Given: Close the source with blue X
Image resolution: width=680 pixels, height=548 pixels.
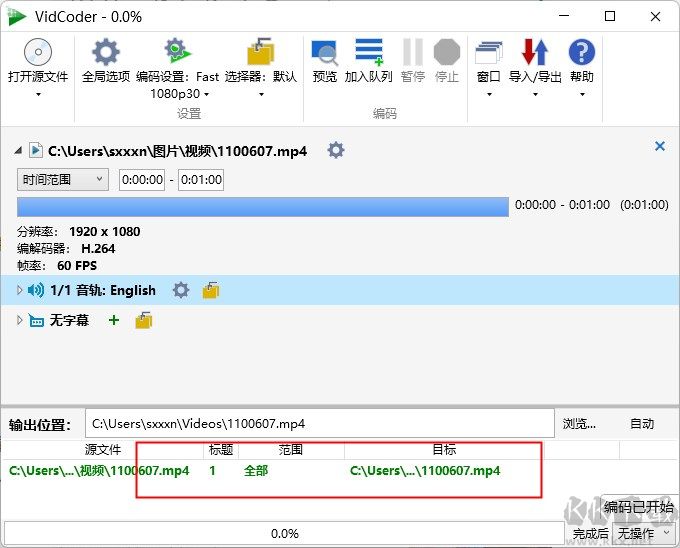Looking at the screenshot, I should click(660, 146).
